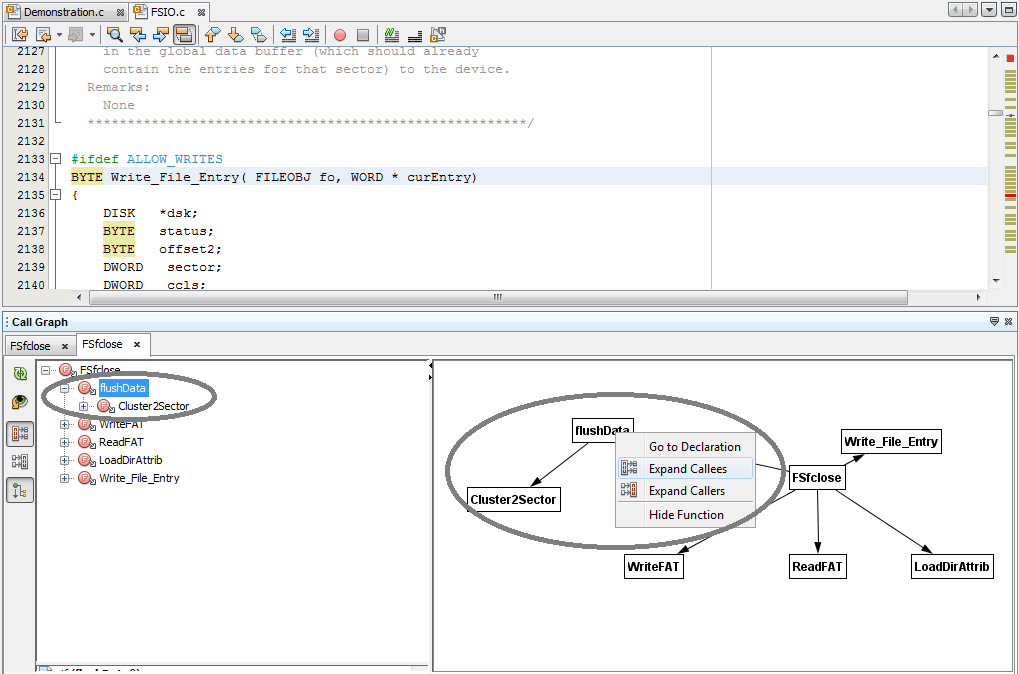1019x674 pixels.
Task: Click the Last Edit location icon
Action: [x=20, y=34]
